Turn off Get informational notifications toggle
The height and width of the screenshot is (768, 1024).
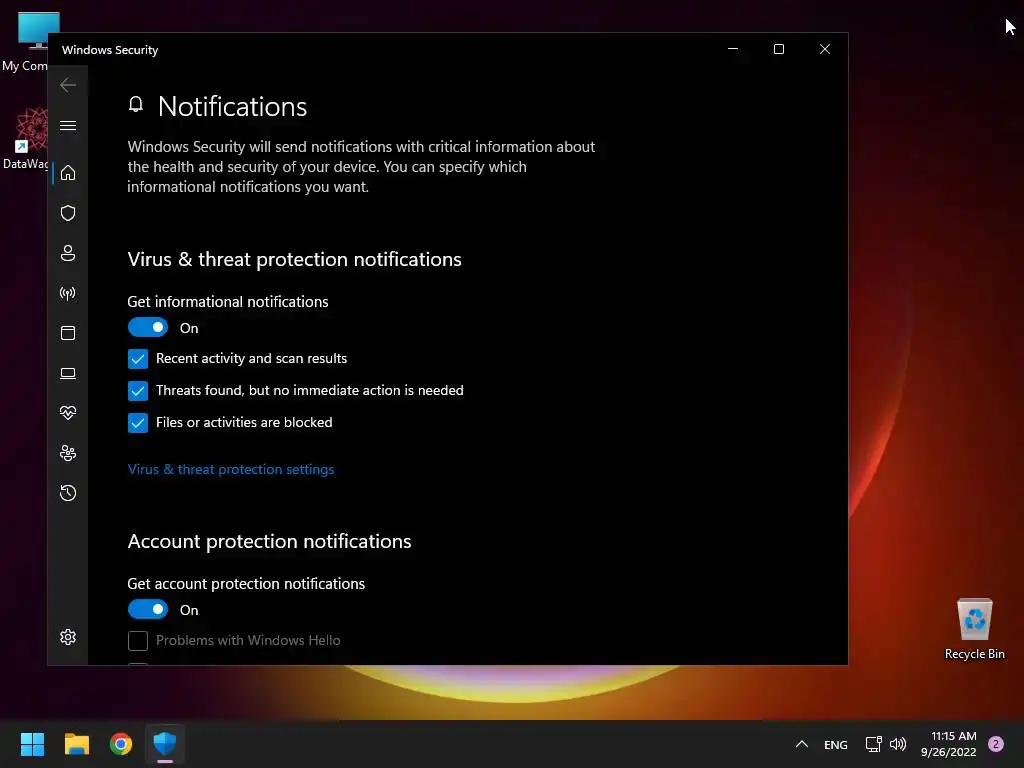click(148, 327)
